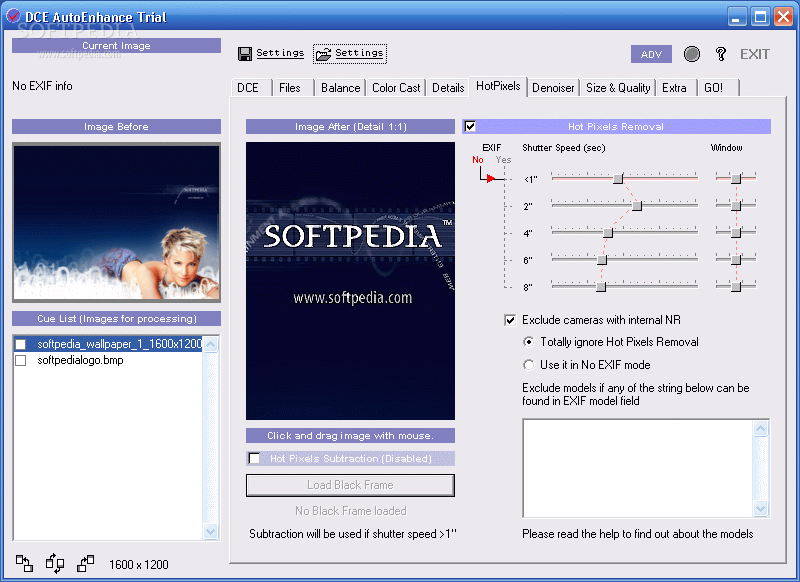This screenshot has height=582, width=800.
Task: Click the 8" shutter speed slider handle
Action: click(601, 287)
